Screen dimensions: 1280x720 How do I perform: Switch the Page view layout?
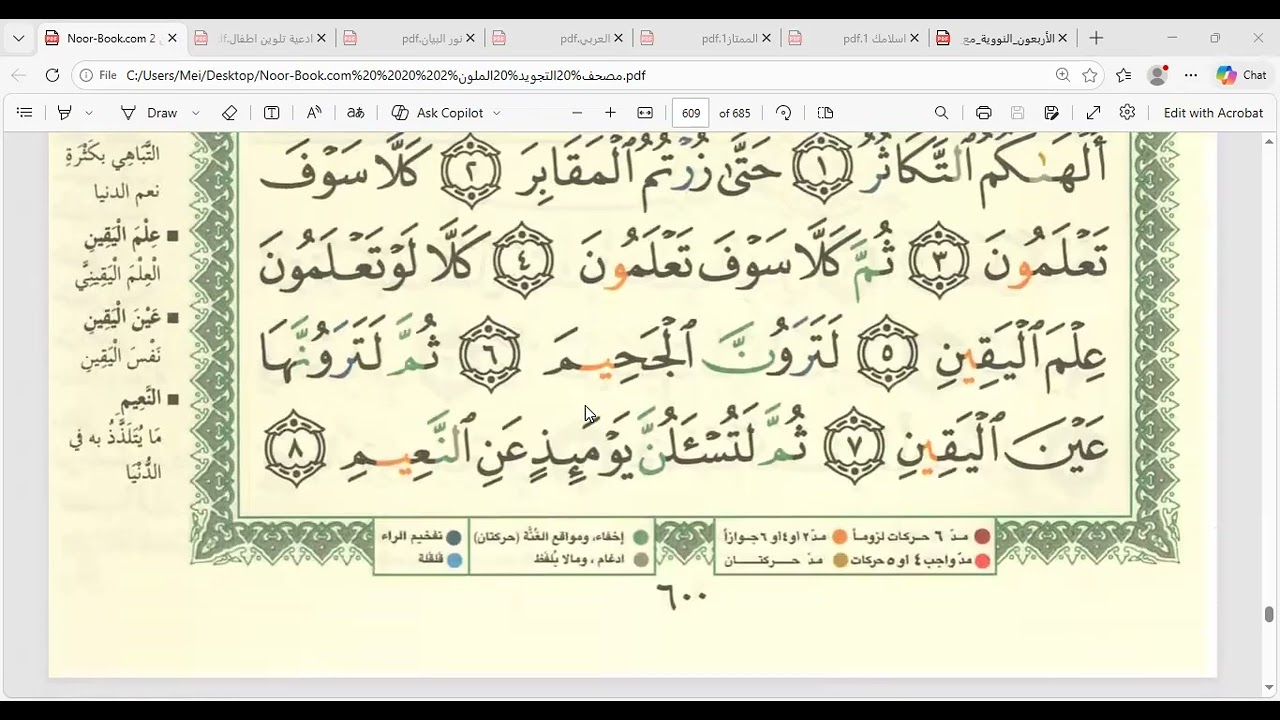point(825,113)
